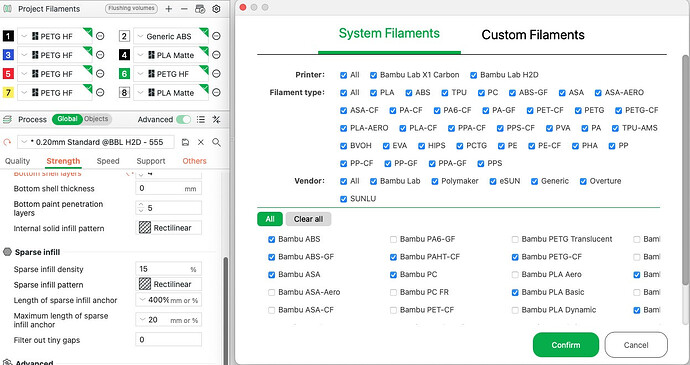Toggle the Advanced mode switch
Viewport: 690px width, 365px height.
(x=184, y=119)
